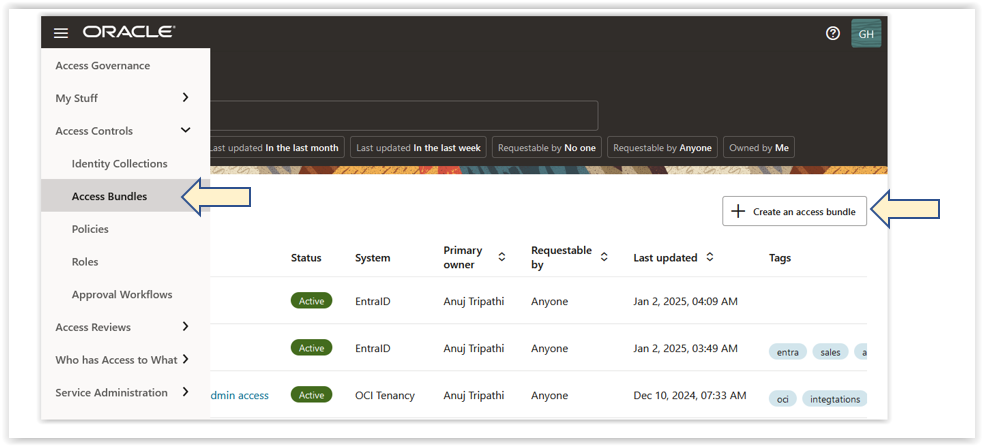Click the Oracle logo

(128, 33)
